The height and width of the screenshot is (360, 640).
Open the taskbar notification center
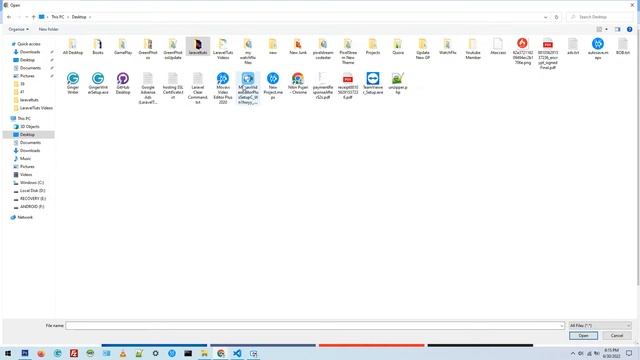click(629, 353)
